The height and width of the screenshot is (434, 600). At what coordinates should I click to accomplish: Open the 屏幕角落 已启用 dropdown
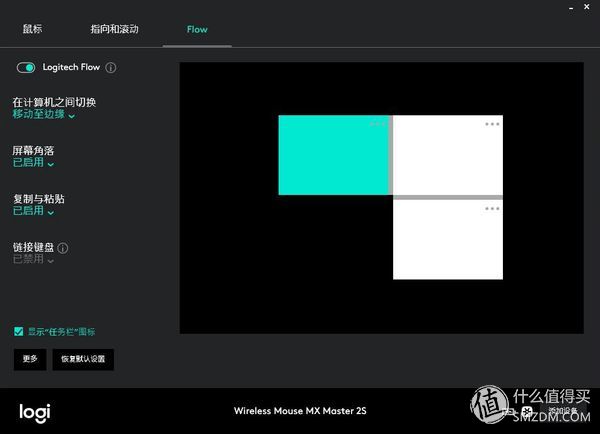[x=33, y=163]
